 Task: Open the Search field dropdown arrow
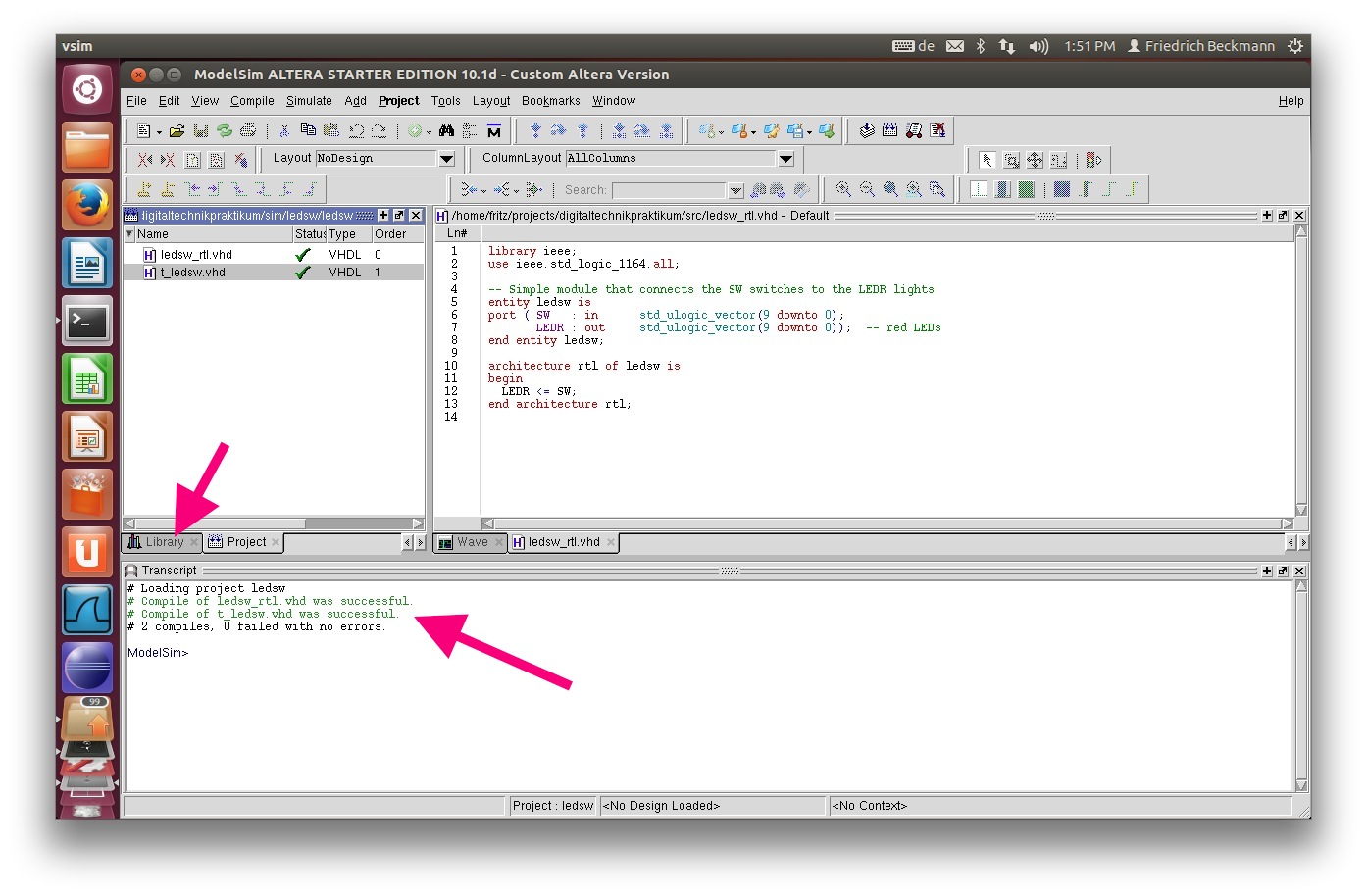(735, 190)
